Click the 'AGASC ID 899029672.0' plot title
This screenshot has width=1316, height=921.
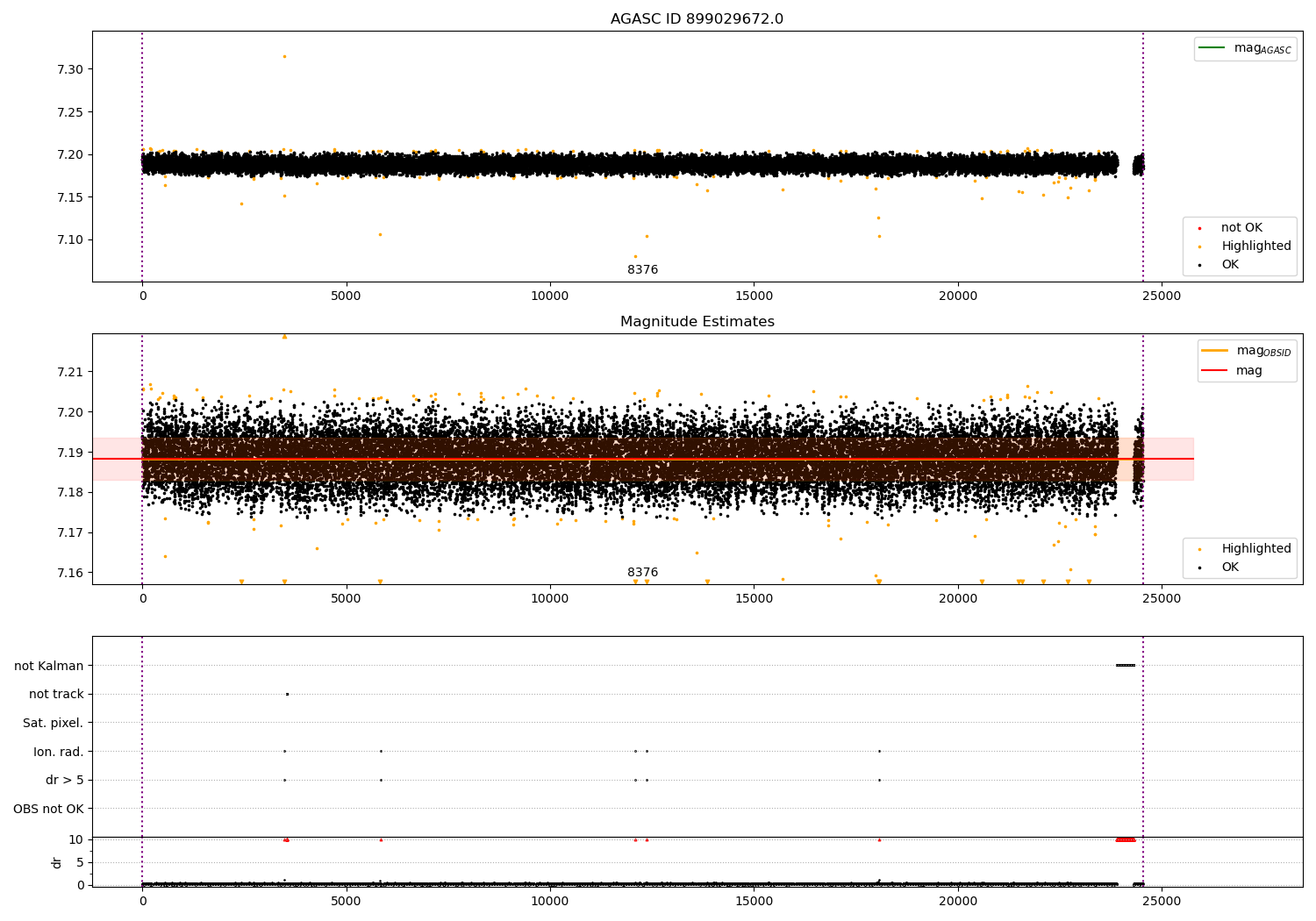point(697,19)
